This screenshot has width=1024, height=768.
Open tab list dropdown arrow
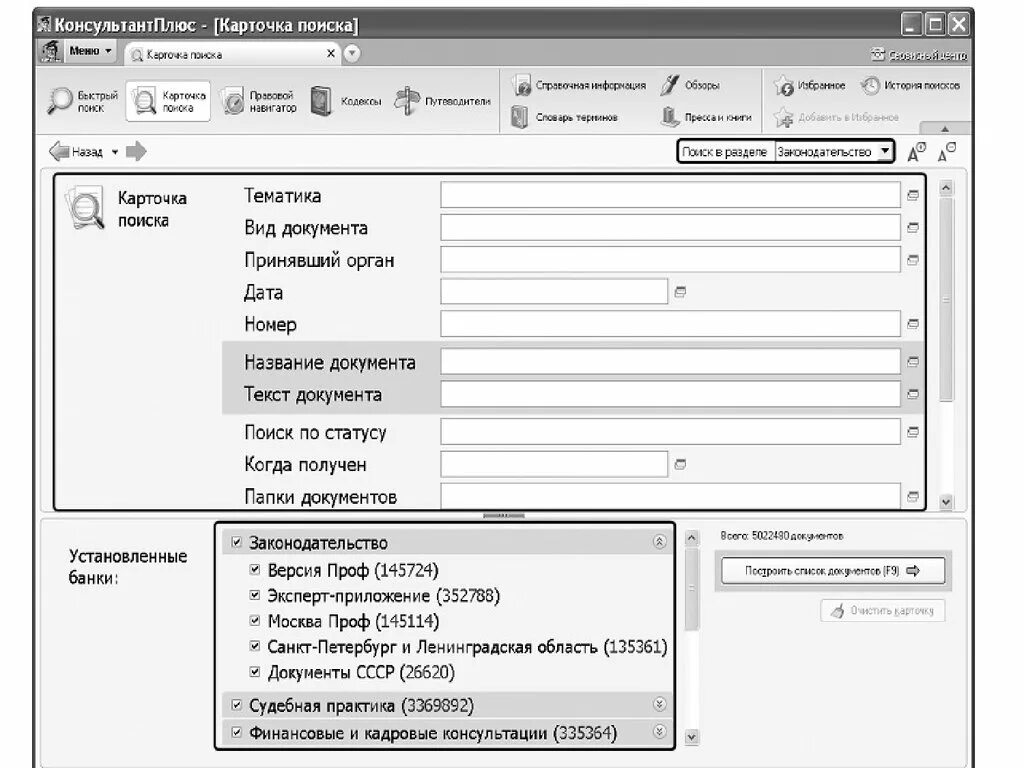(352, 54)
